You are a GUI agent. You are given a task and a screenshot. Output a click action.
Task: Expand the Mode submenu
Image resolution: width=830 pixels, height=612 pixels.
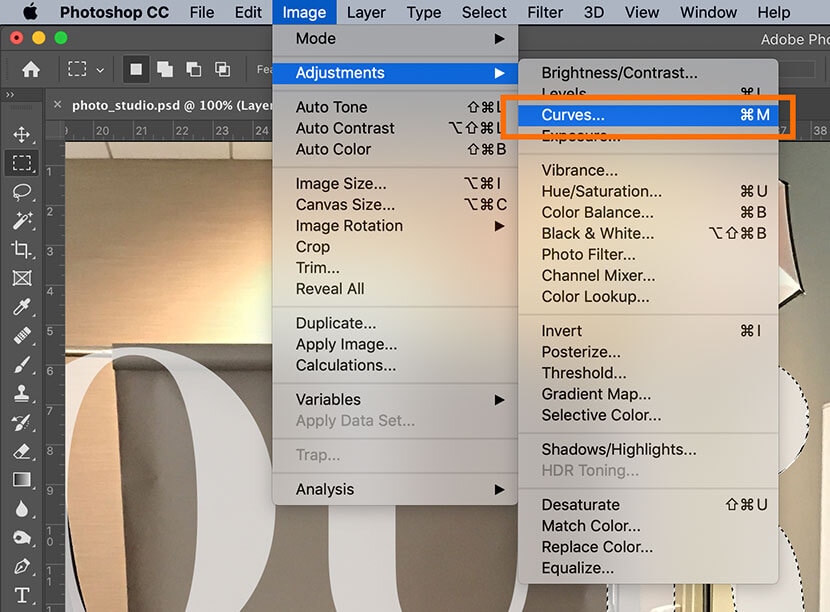tap(395, 39)
